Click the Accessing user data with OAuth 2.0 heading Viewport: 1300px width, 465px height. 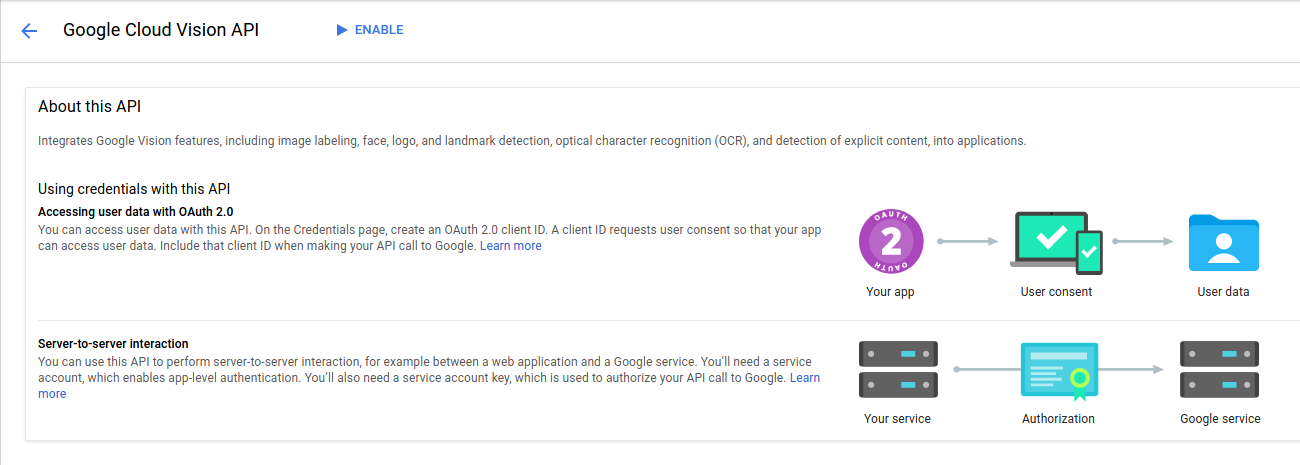(x=135, y=212)
